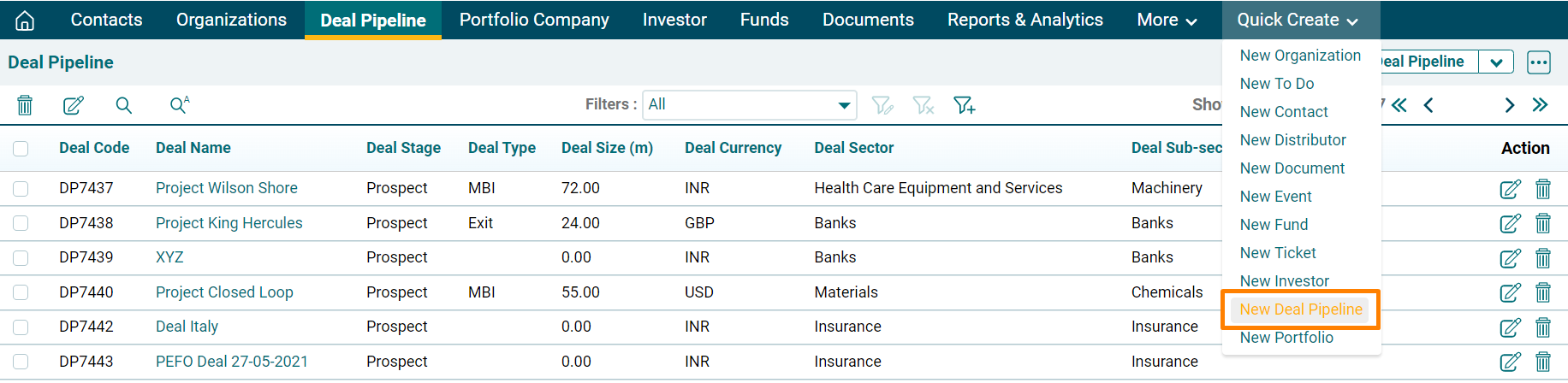1568x383 pixels.
Task: Open the Project Wilson Shore link
Action: point(227,188)
